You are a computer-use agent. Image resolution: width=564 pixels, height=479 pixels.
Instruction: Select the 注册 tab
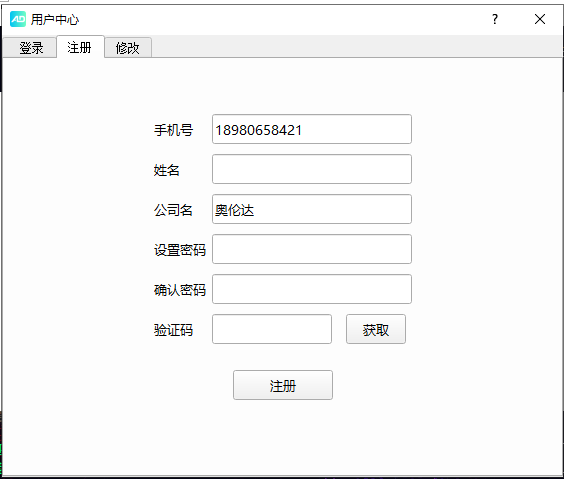click(80, 47)
